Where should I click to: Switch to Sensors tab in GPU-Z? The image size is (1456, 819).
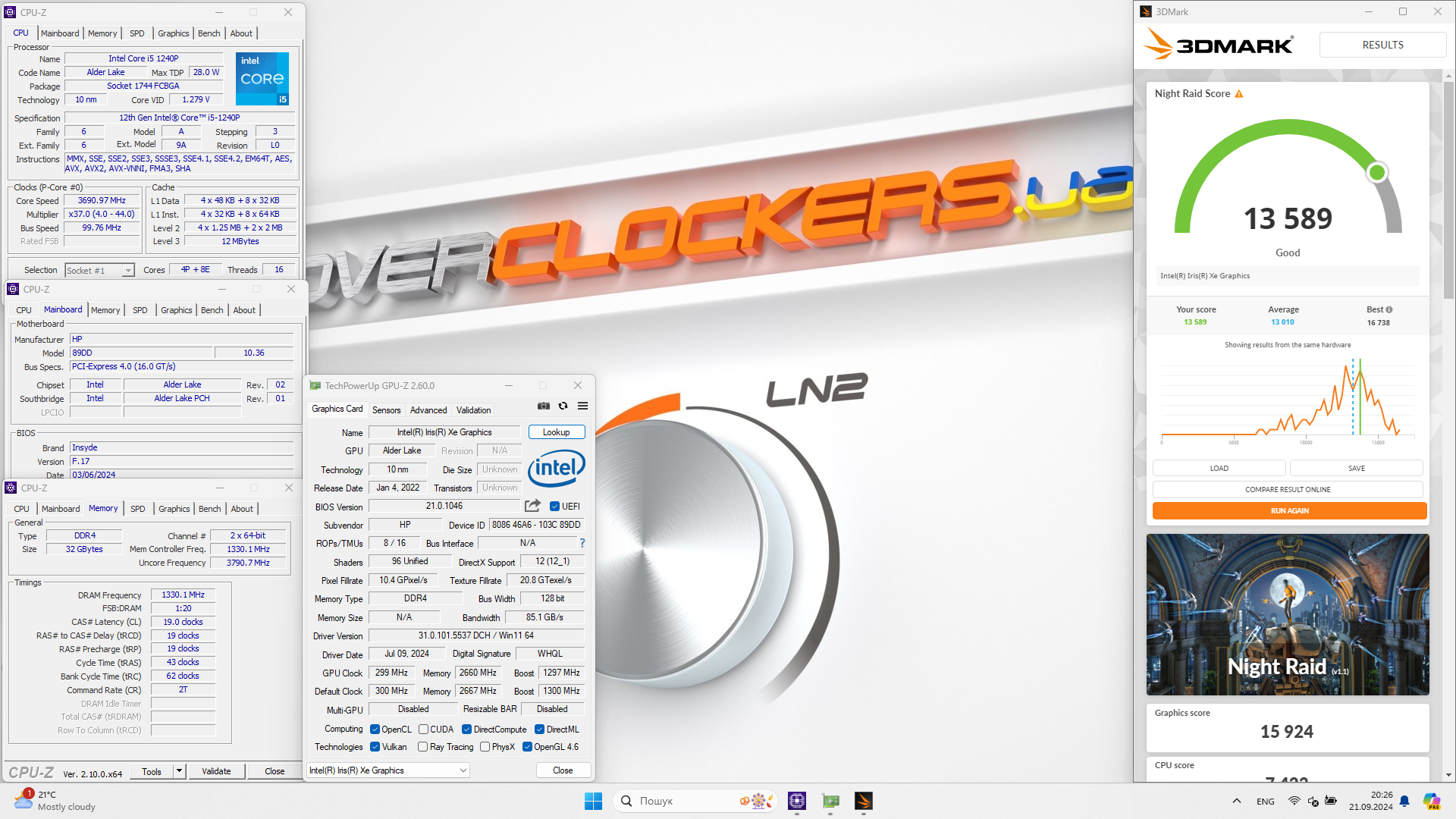pos(386,410)
